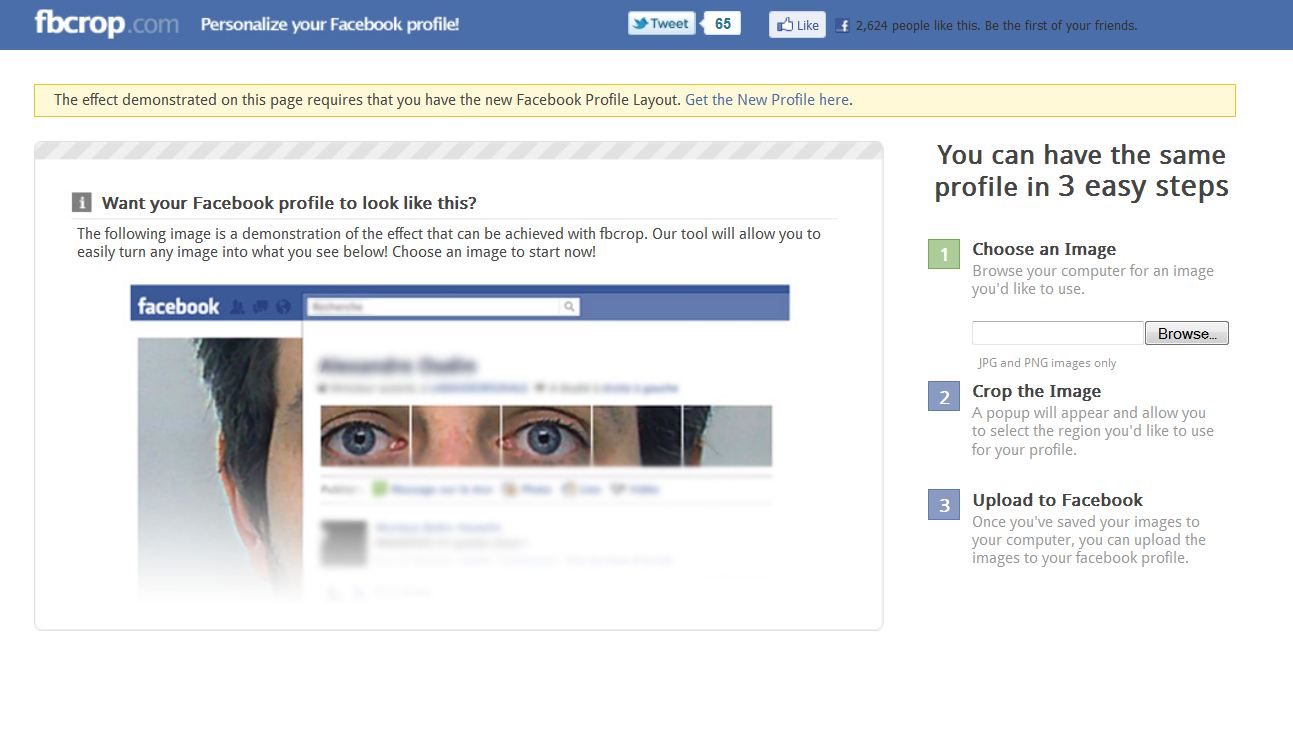The width and height of the screenshot is (1293, 752).
Task: Click the Facebook demo profile image
Action: [x=460, y=443]
